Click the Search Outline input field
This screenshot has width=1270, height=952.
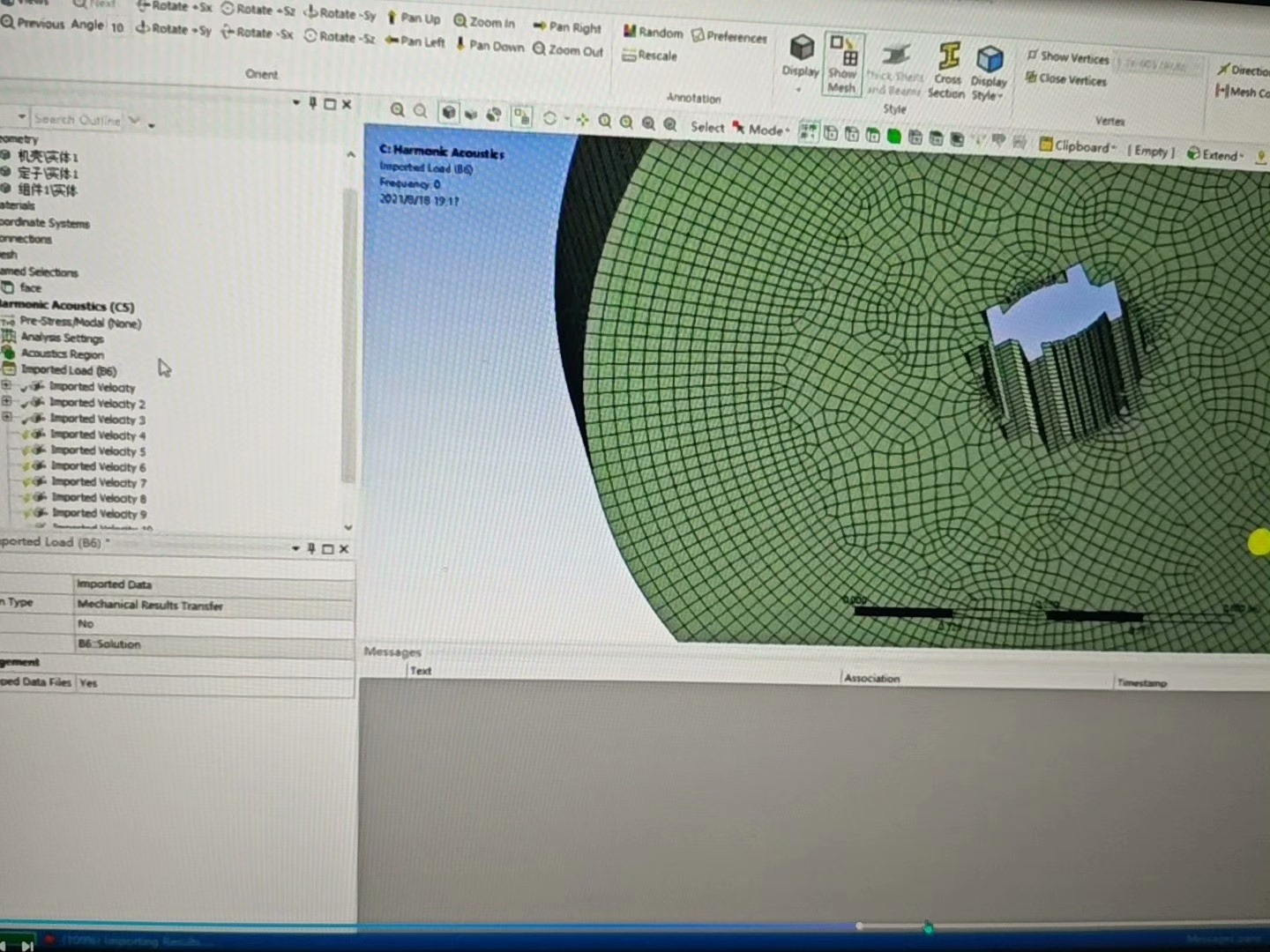pos(78,119)
